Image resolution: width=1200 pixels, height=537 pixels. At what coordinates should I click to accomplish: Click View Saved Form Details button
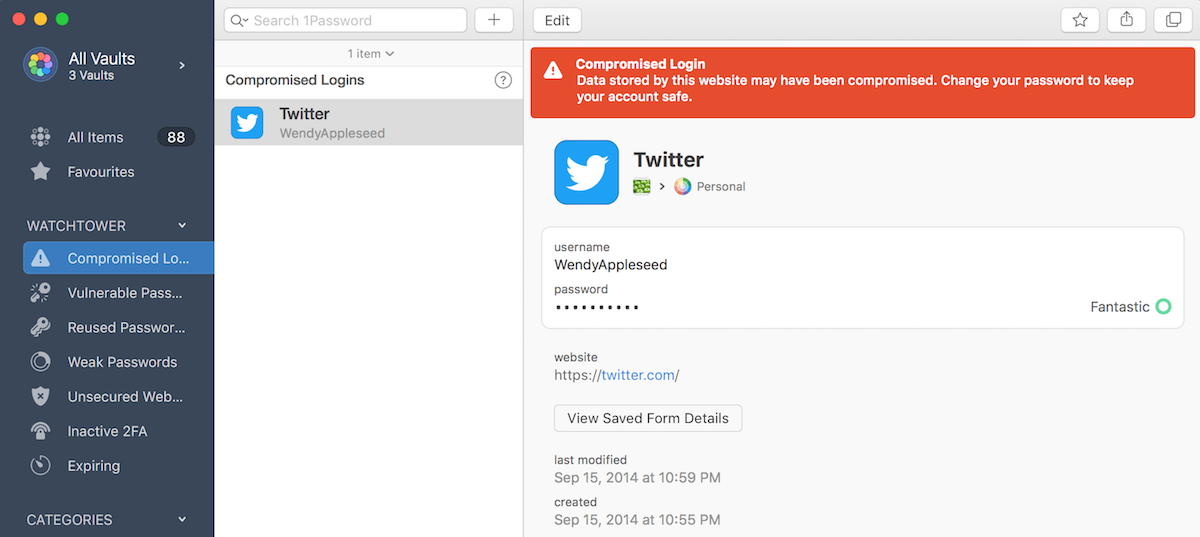[x=648, y=418]
